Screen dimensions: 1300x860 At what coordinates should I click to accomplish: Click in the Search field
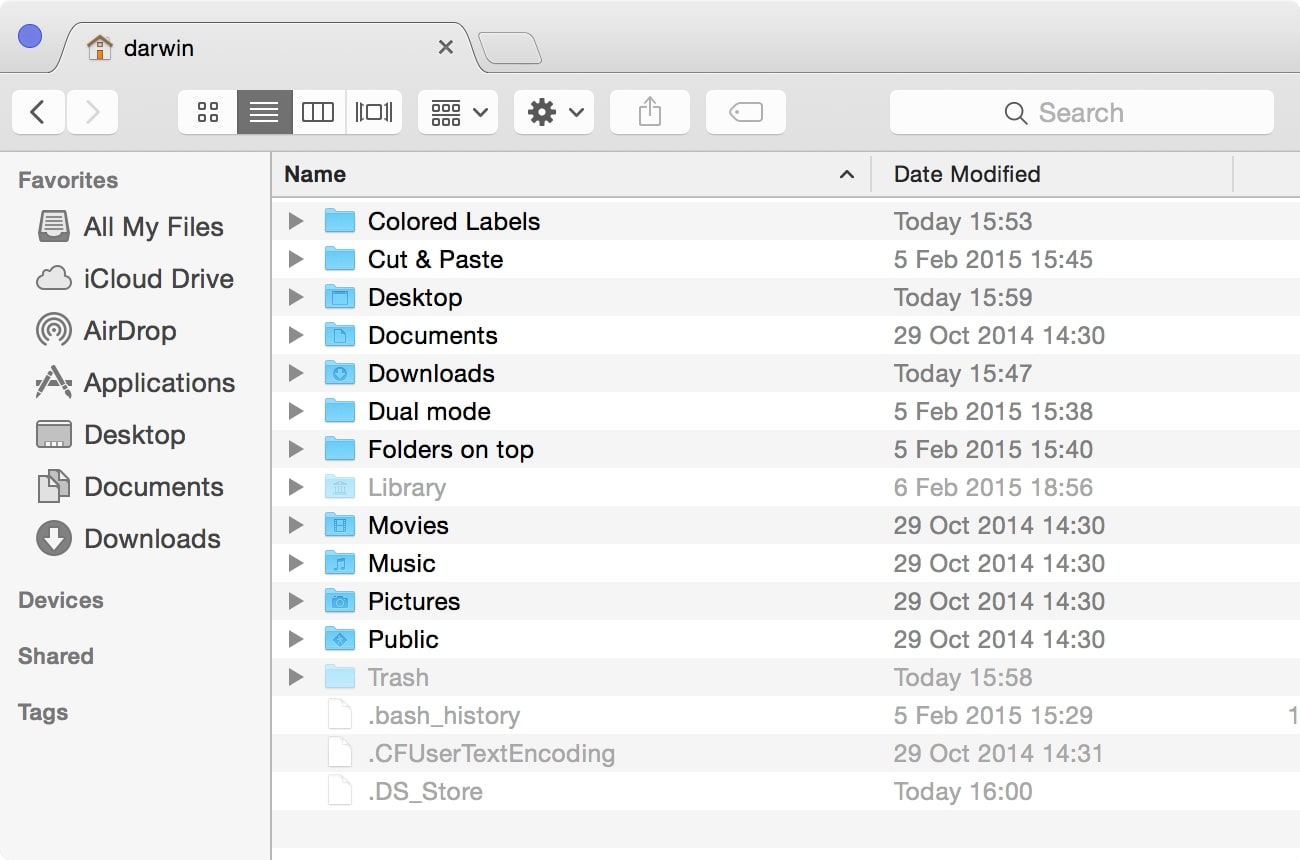coord(1081,112)
